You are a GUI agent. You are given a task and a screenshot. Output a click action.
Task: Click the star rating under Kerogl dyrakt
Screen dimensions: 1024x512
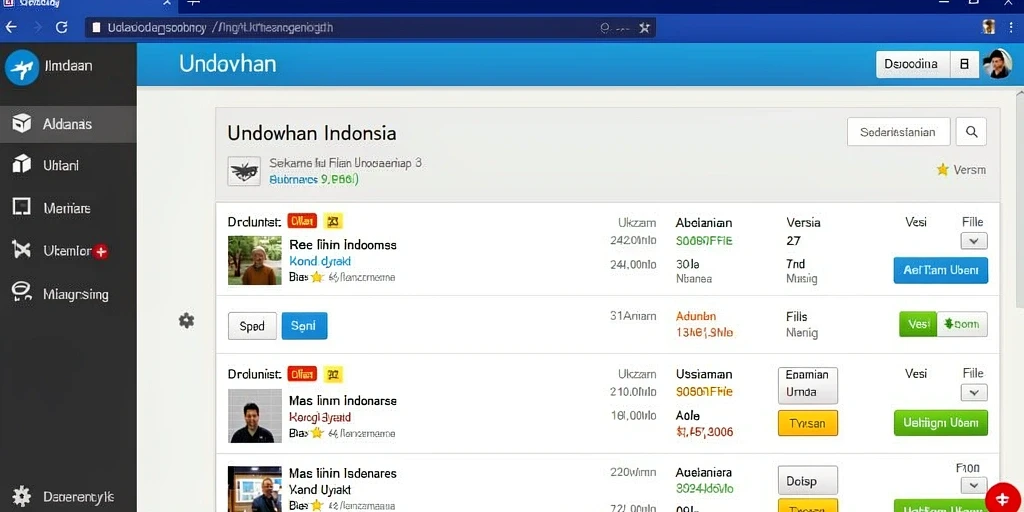[x=317, y=433]
